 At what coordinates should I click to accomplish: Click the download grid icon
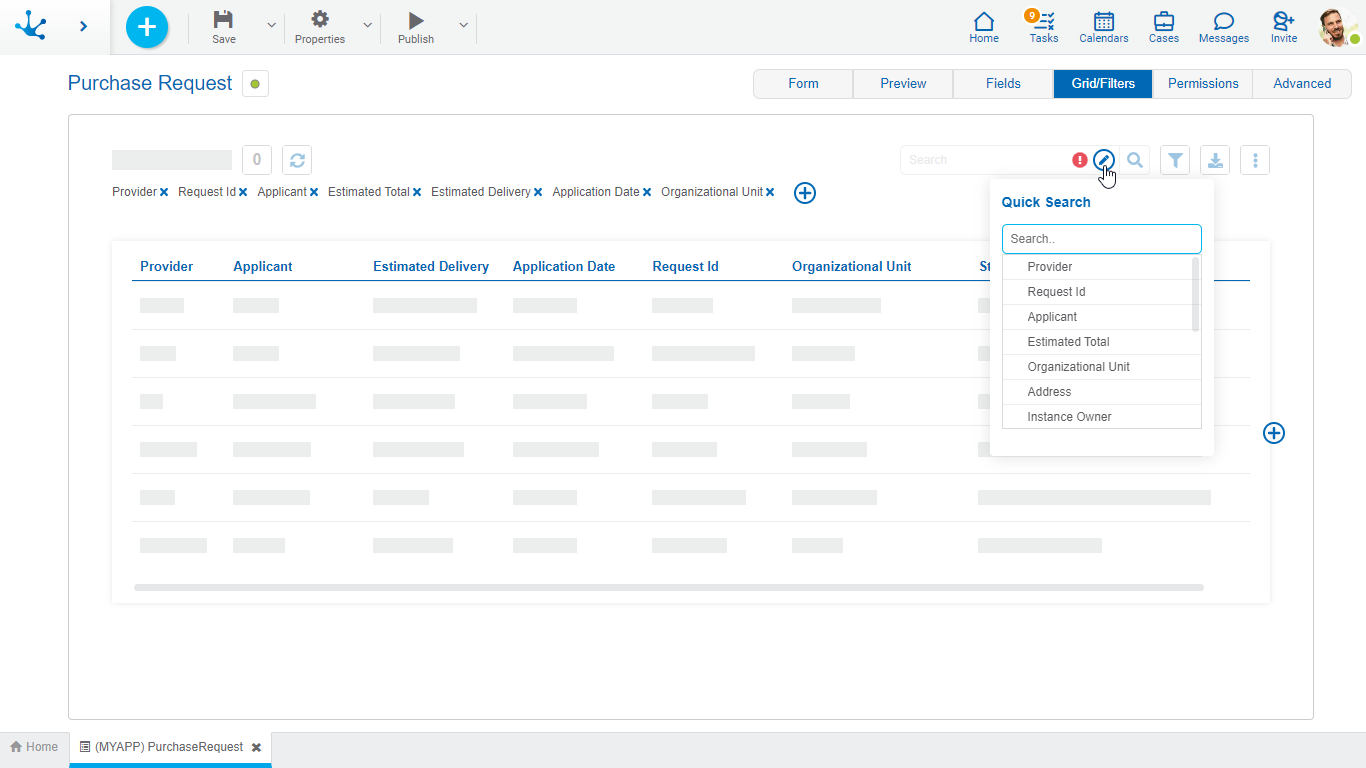click(x=1214, y=160)
